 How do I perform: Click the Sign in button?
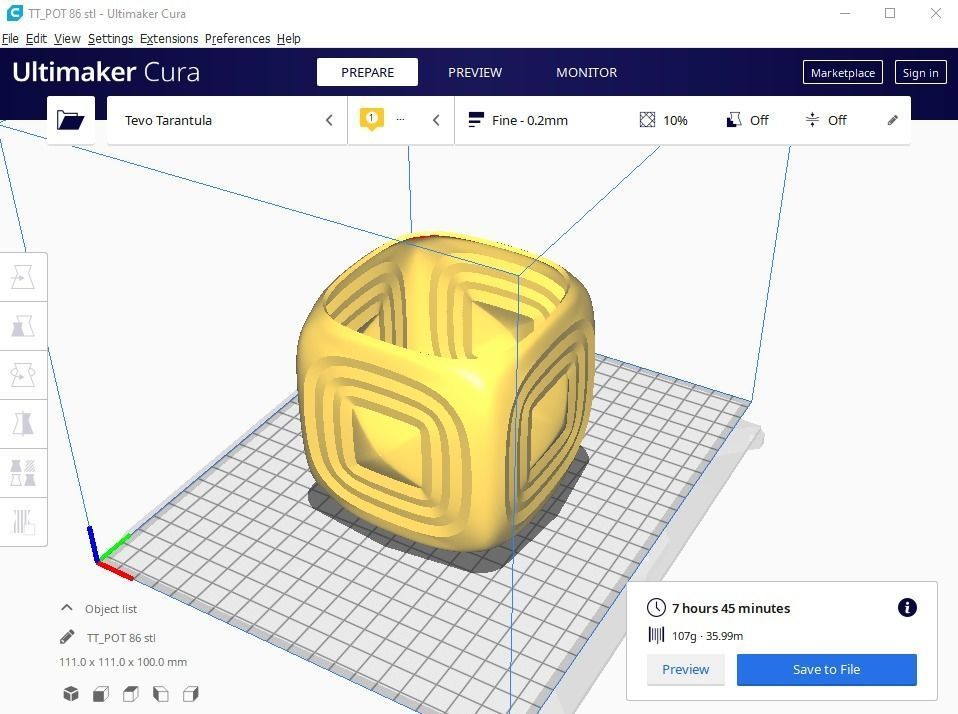click(x=920, y=73)
